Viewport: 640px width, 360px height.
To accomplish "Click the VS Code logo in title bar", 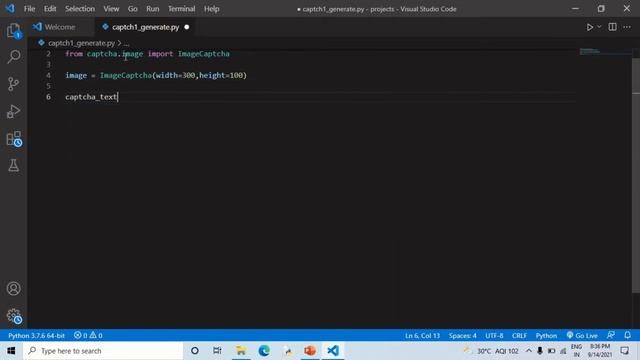I will [x=10, y=9].
